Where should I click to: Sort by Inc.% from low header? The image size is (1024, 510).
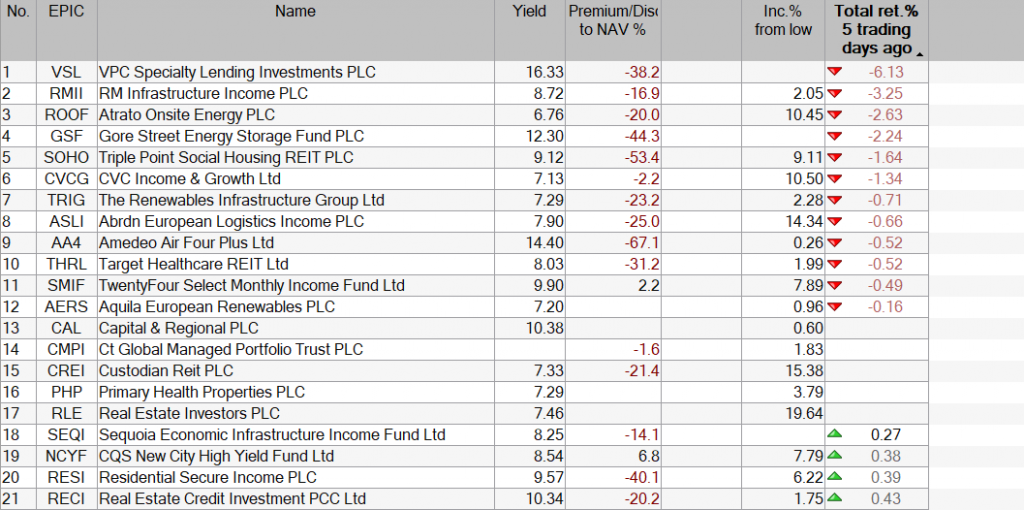(x=783, y=31)
